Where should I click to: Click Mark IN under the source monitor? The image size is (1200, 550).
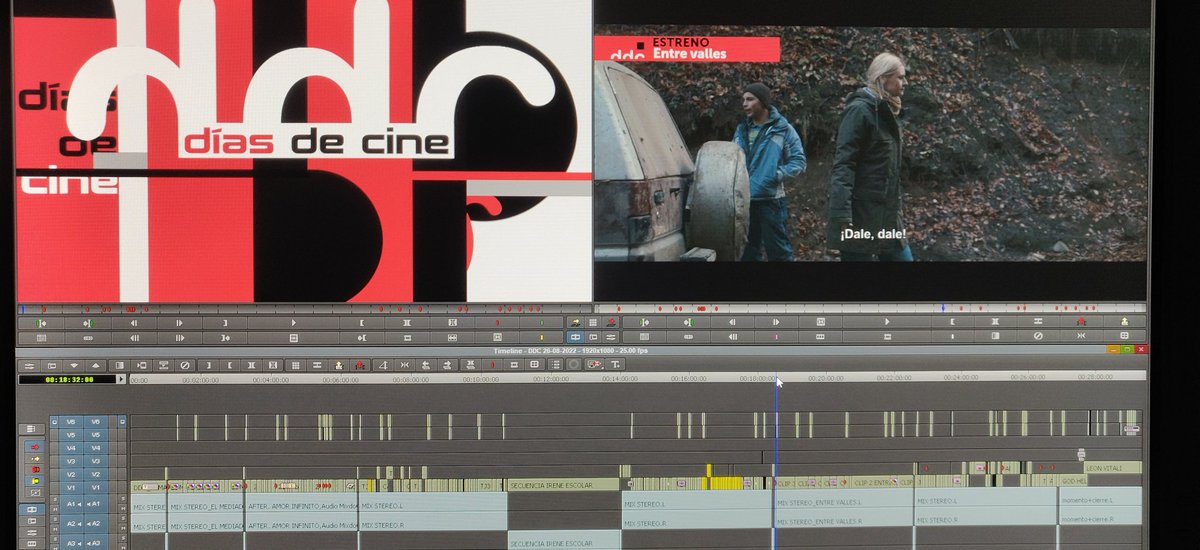point(361,323)
